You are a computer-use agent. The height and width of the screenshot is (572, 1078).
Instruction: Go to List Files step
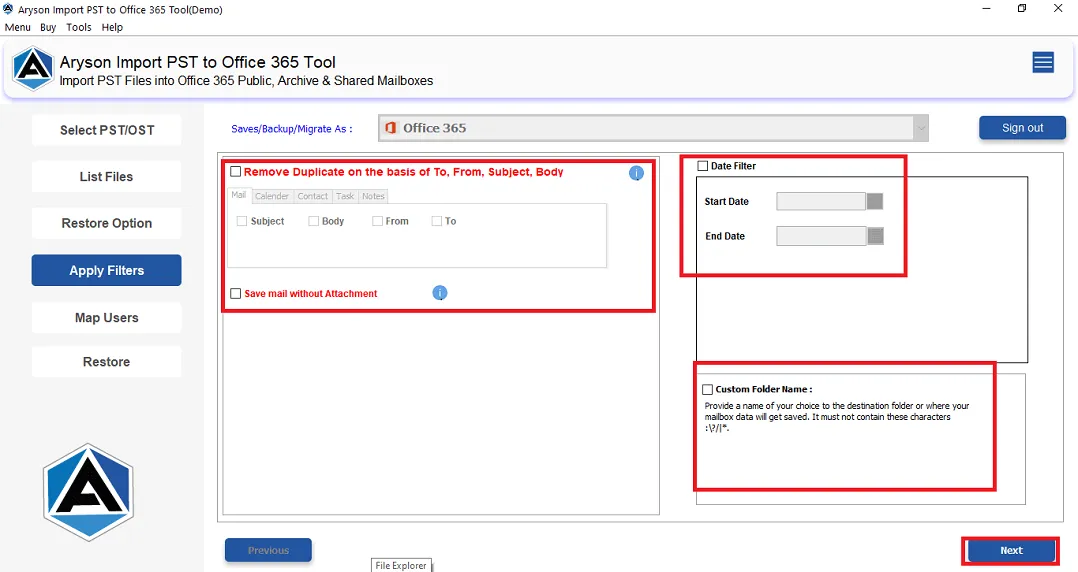pyautogui.click(x=107, y=177)
